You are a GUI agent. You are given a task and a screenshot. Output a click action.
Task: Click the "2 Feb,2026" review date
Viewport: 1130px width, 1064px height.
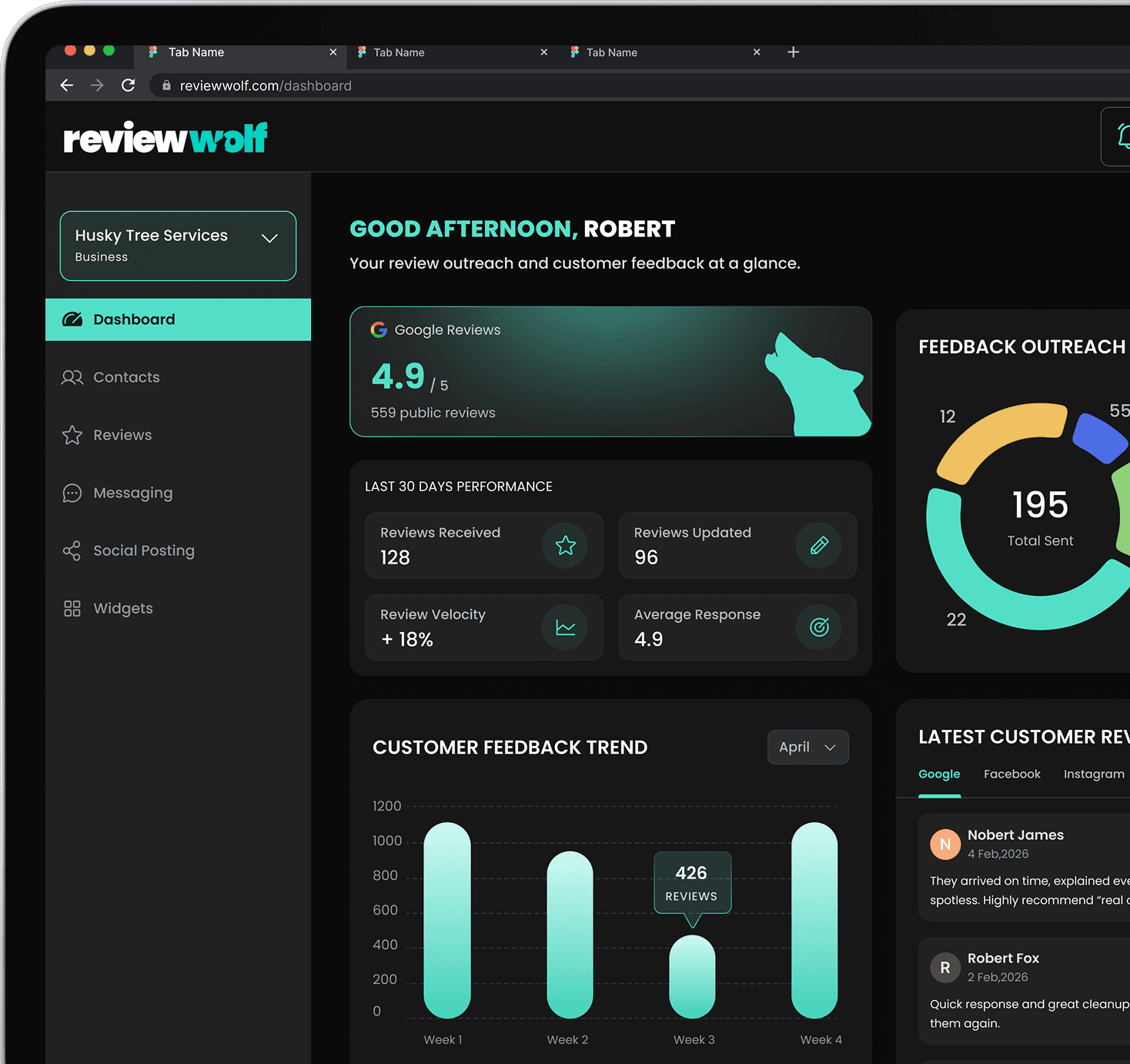[998, 977]
